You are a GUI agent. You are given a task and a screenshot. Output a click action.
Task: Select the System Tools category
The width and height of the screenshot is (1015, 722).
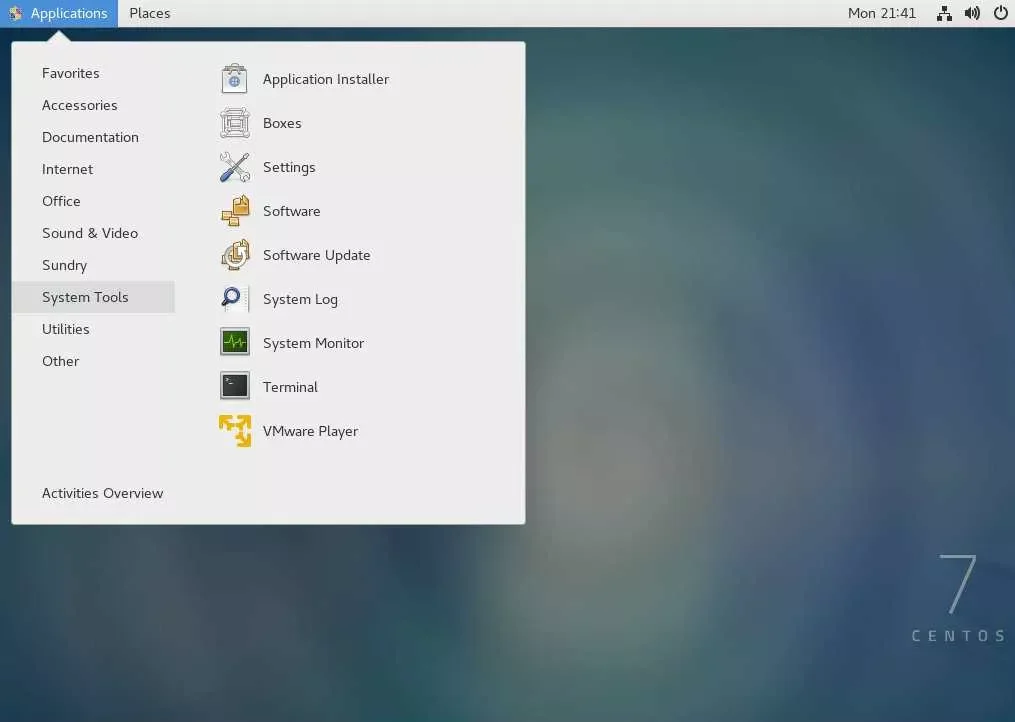93,297
